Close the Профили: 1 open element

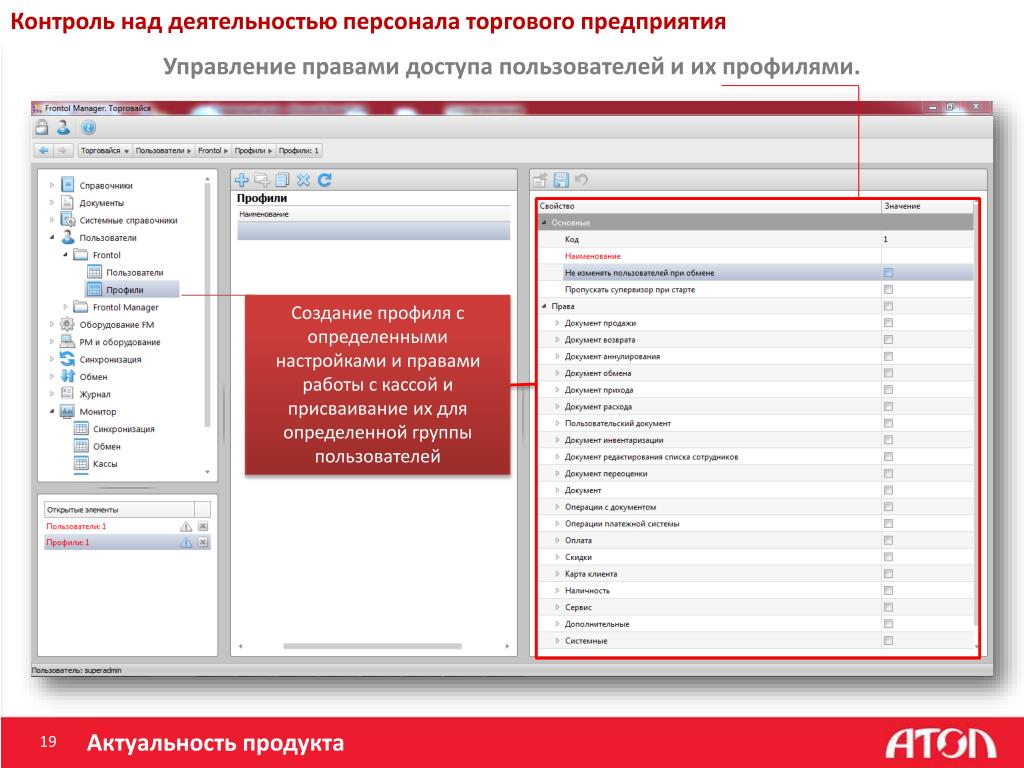click(203, 542)
